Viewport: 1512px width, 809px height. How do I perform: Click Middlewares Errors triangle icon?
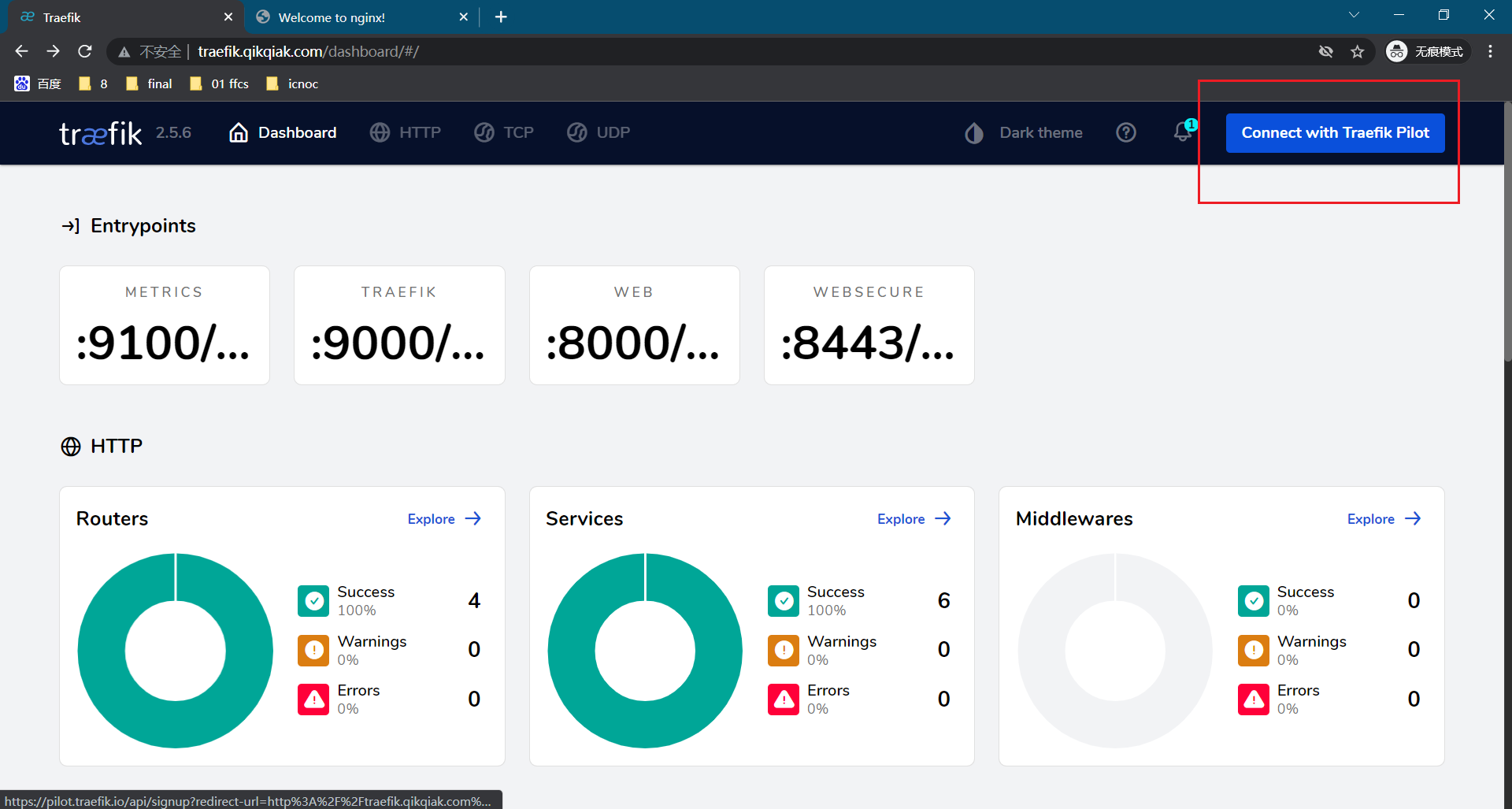pyautogui.click(x=1253, y=699)
